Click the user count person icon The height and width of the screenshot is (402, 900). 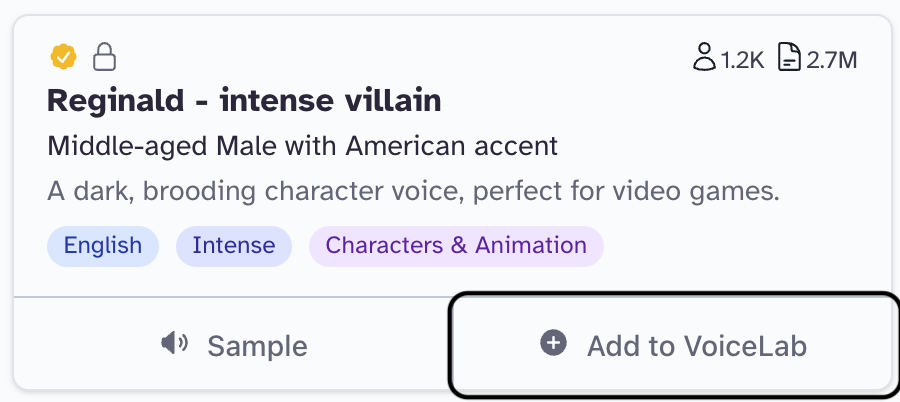point(704,59)
